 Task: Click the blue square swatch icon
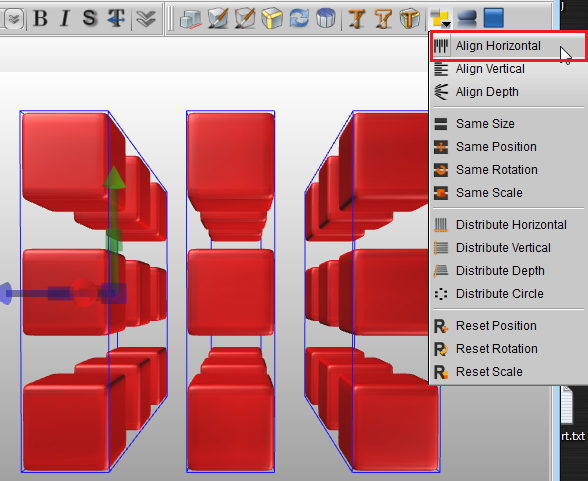pyautogui.click(x=494, y=18)
